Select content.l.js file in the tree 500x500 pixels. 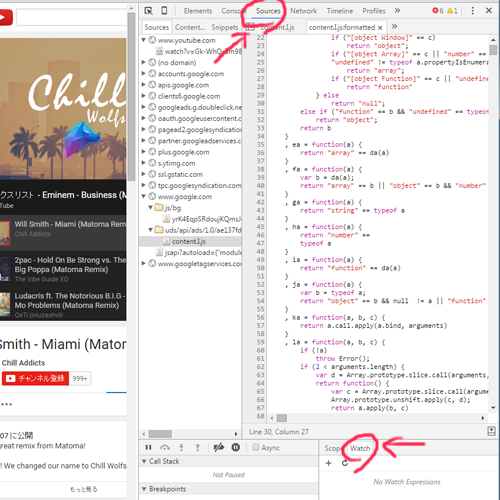tap(190, 241)
